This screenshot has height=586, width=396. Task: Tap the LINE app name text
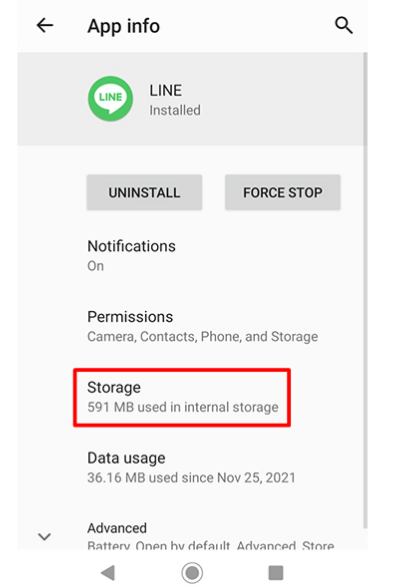tap(165, 90)
